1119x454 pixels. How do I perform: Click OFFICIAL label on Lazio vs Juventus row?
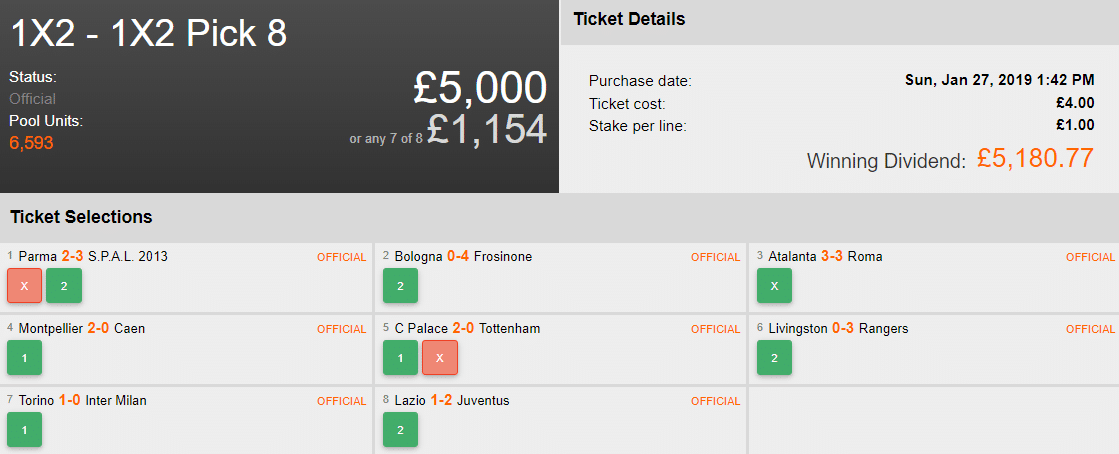716,401
